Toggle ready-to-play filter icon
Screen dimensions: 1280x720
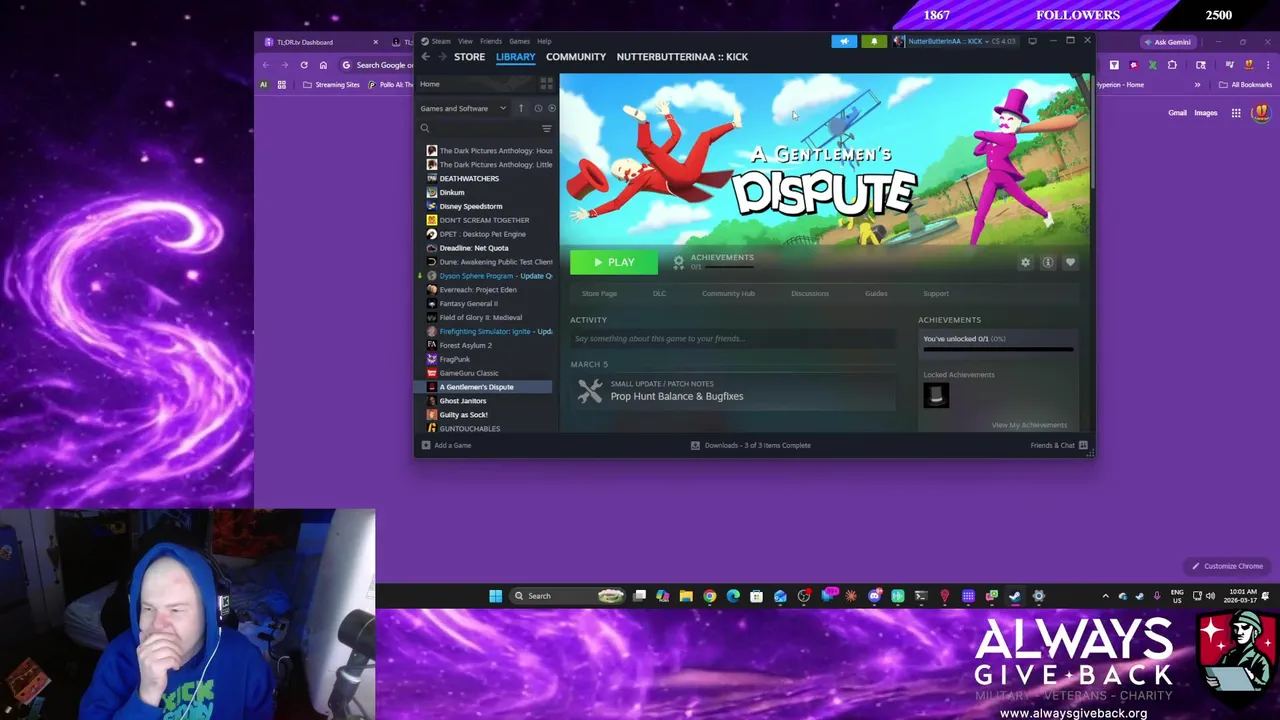(x=552, y=108)
